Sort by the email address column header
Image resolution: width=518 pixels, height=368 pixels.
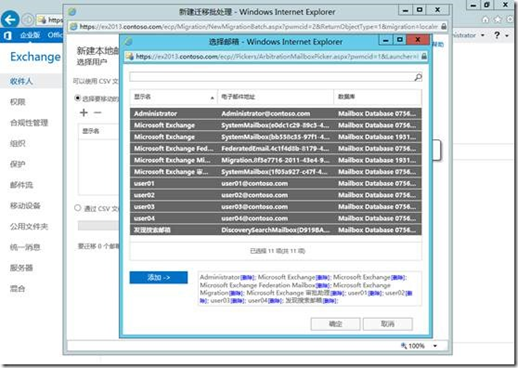coord(276,97)
